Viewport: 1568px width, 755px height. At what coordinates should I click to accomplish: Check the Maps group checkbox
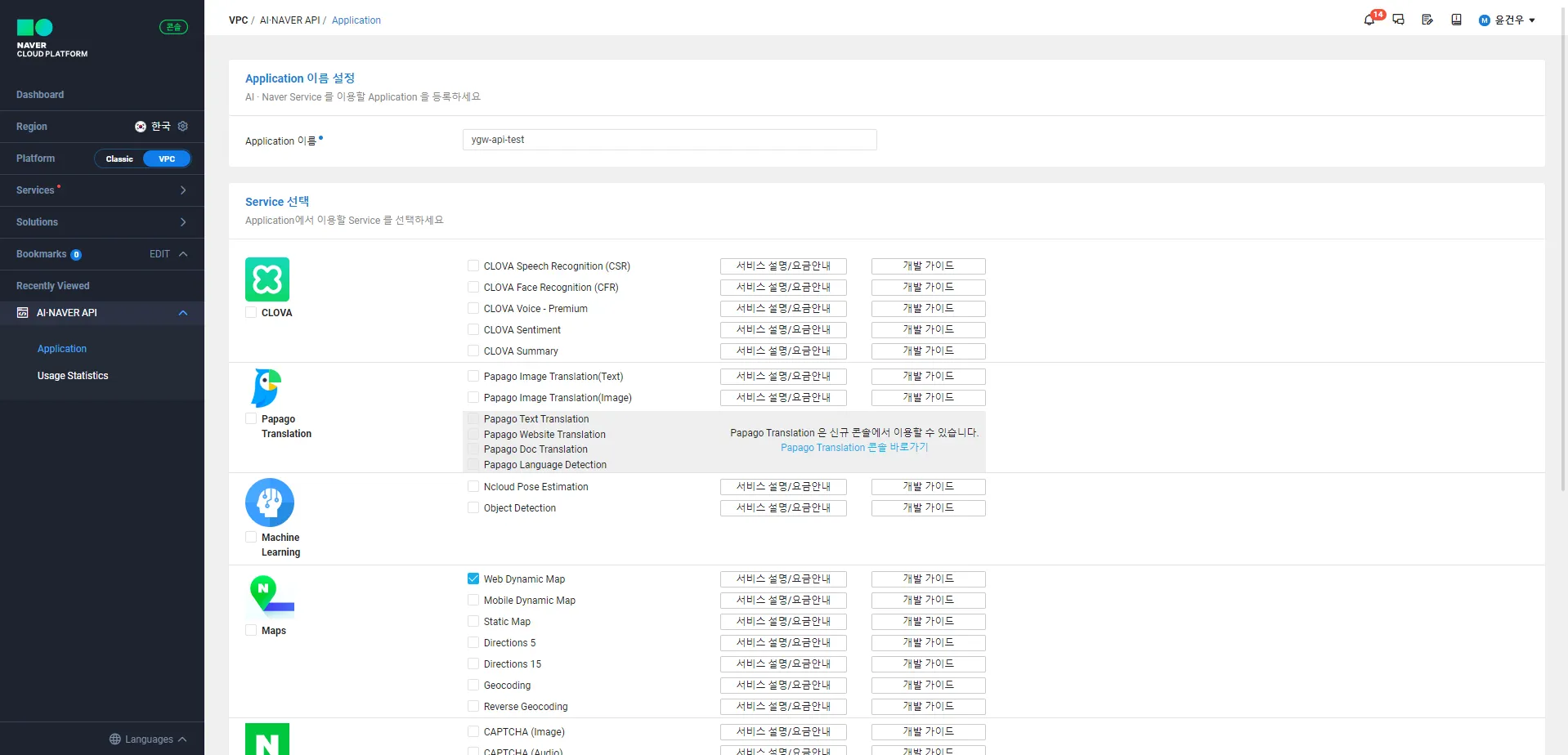pyautogui.click(x=251, y=630)
